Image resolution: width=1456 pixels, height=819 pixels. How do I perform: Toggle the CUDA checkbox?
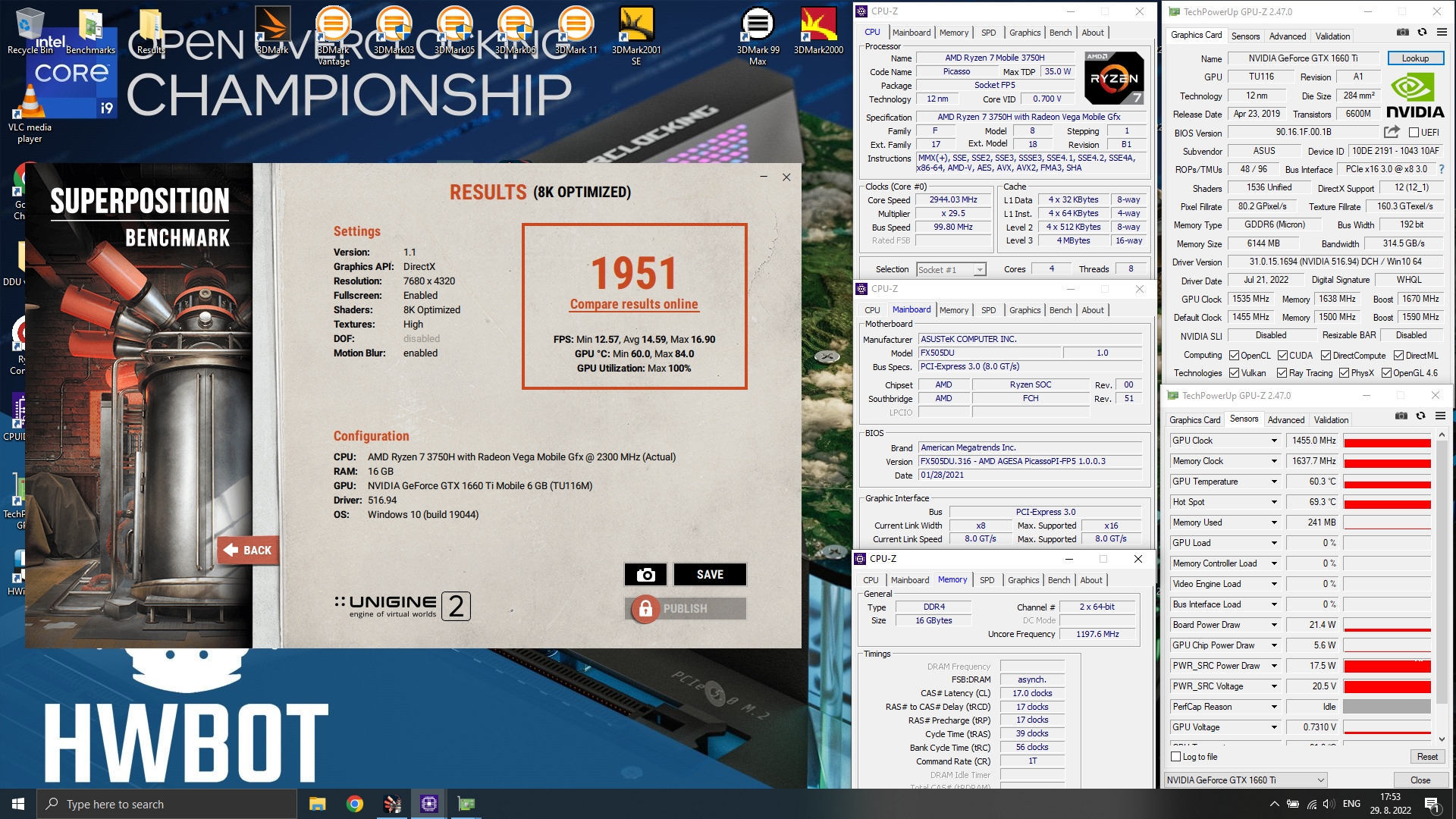click(1282, 356)
